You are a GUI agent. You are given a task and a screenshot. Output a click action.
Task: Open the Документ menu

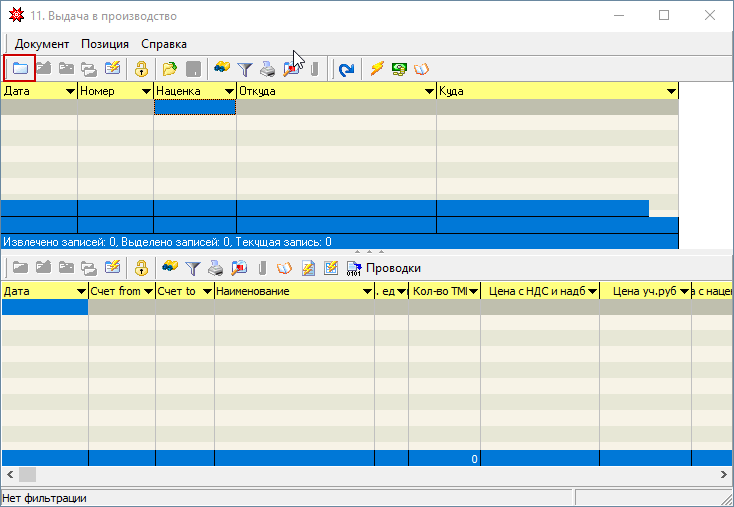pyautogui.click(x=42, y=44)
